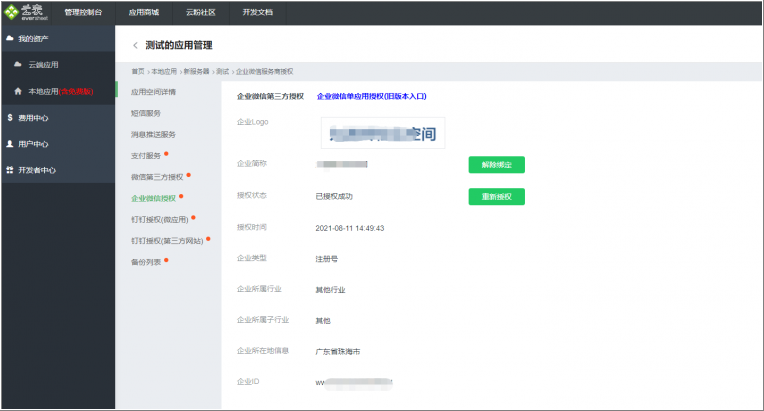764x411 pixels.
Task: Click the enterprise logo image
Action: click(383, 133)
